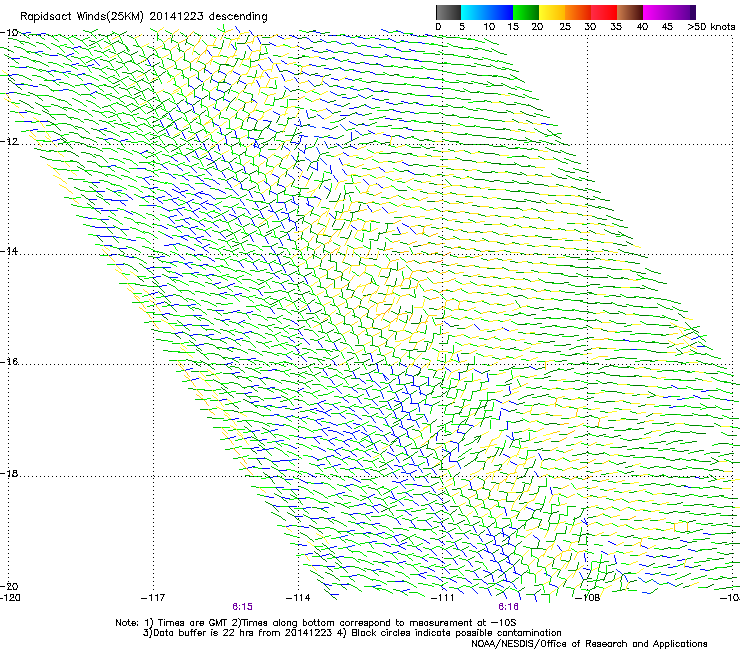740x650 pixels.
Task: Click the '-14' latitude axis label
Action: pyautogui.click(x=9, y=251)
